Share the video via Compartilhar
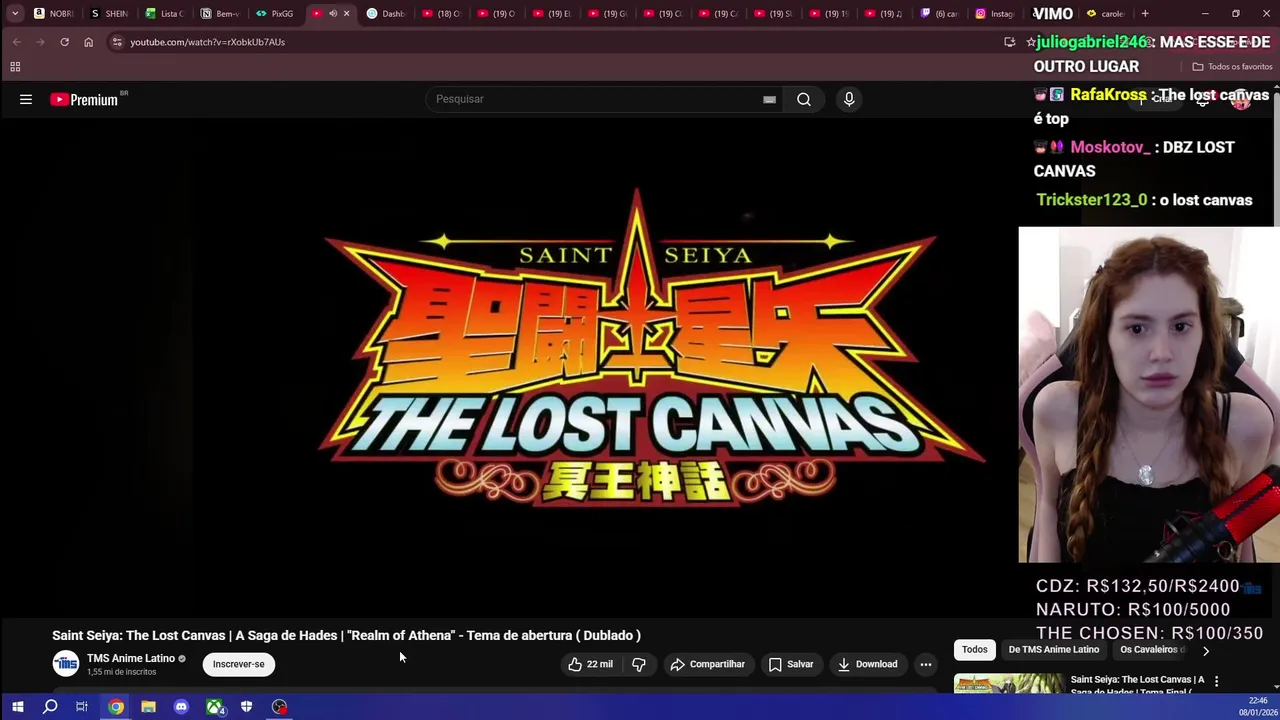1280x720 pixels. (x=708, y=664)
